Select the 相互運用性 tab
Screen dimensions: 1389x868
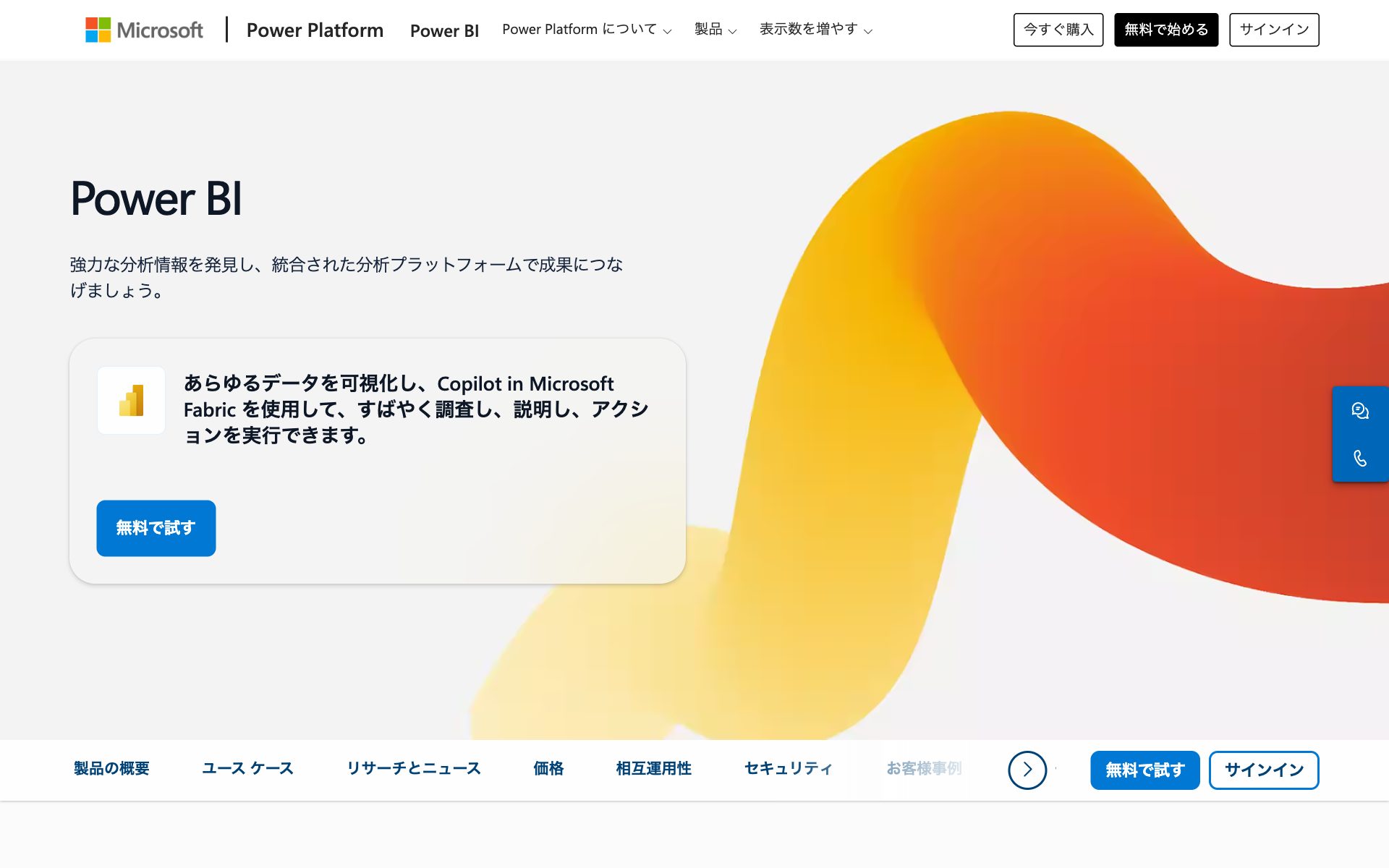pyautogui.click(x=654, y=769)
